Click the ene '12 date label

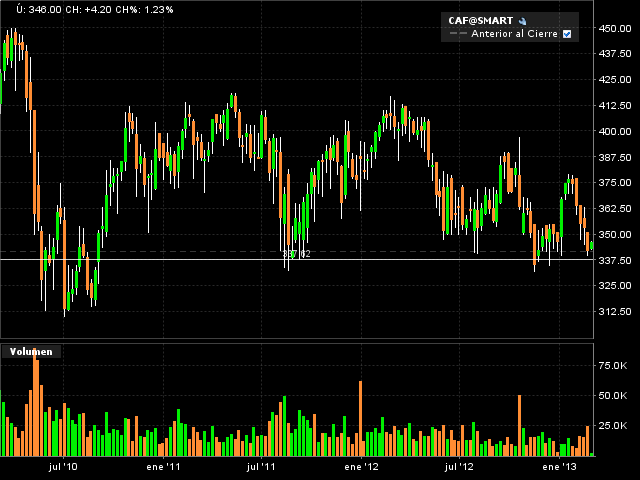coord(361,467)
